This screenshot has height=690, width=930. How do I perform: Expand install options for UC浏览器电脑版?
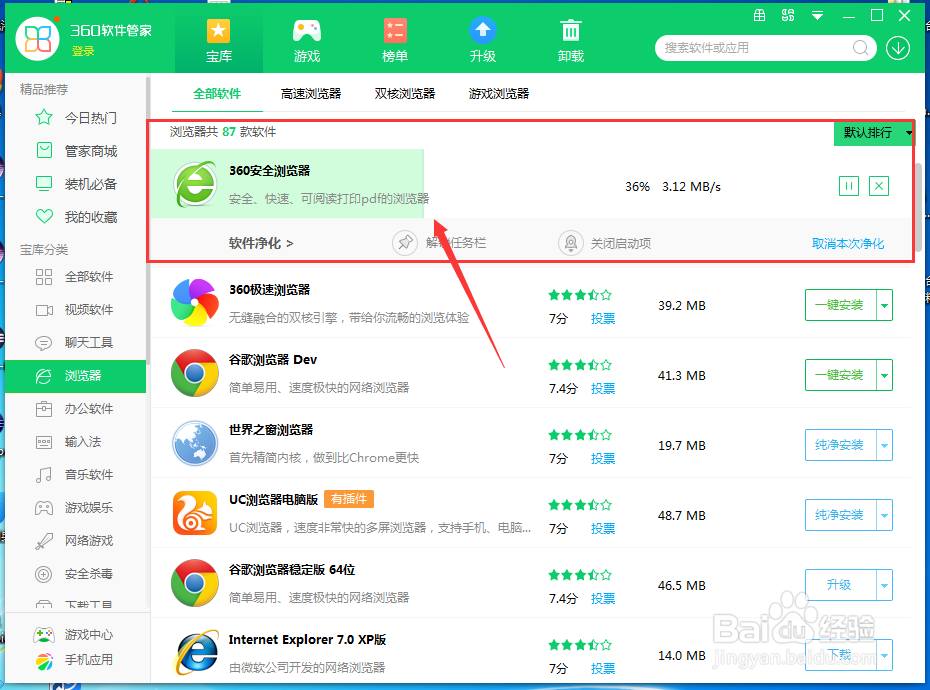[884, 516]
